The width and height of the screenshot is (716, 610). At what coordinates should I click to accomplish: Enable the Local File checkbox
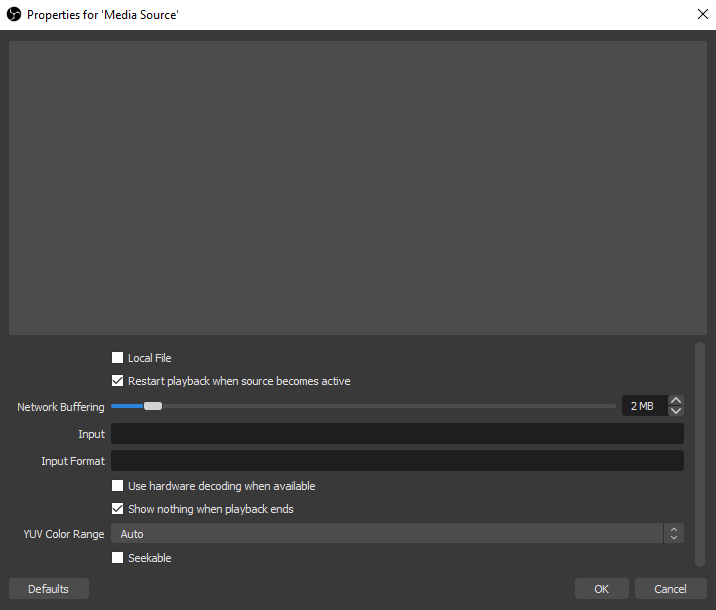[118, 358]
